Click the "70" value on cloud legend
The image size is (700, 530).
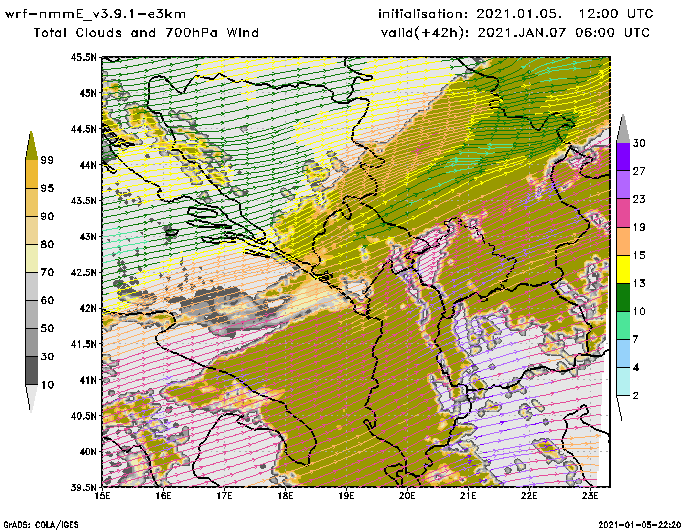tap(47, 272)
